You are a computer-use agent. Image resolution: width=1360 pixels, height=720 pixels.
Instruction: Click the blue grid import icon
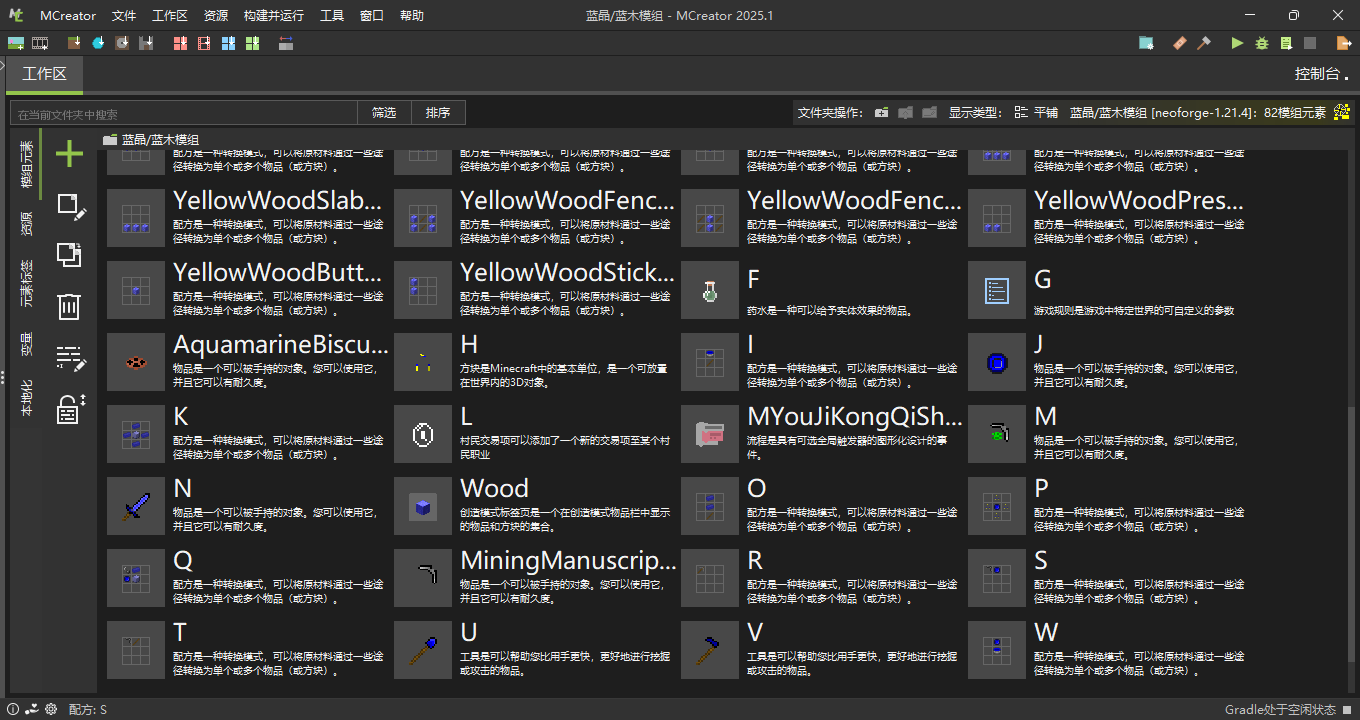tap(228, 43)
